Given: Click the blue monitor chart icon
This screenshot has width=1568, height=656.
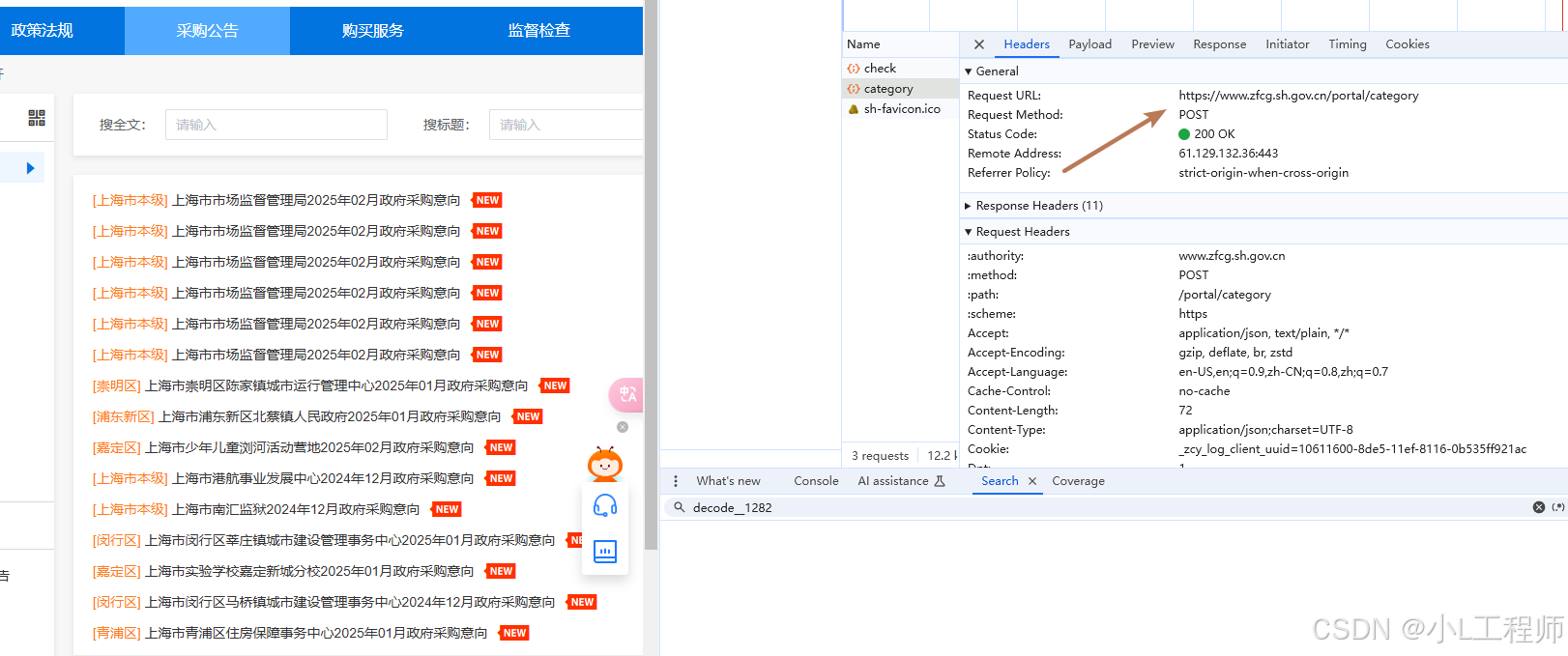Looking at the screenshot, I should point(605,552).
